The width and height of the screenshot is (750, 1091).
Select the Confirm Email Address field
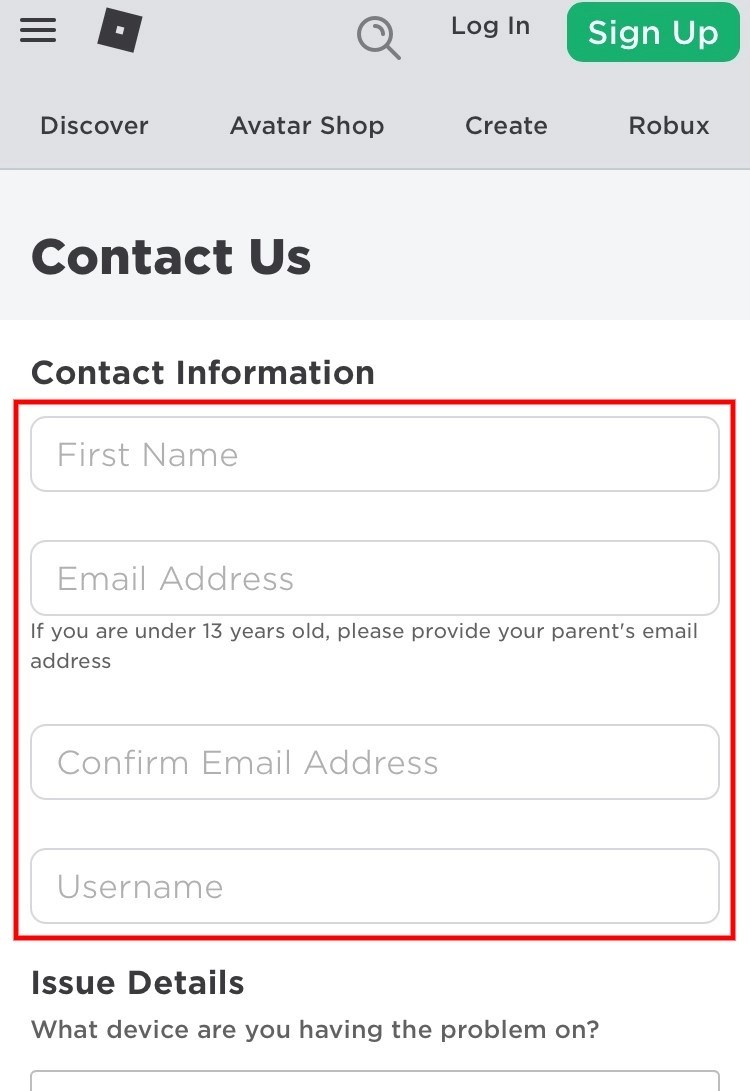click(x=375, y=762)
